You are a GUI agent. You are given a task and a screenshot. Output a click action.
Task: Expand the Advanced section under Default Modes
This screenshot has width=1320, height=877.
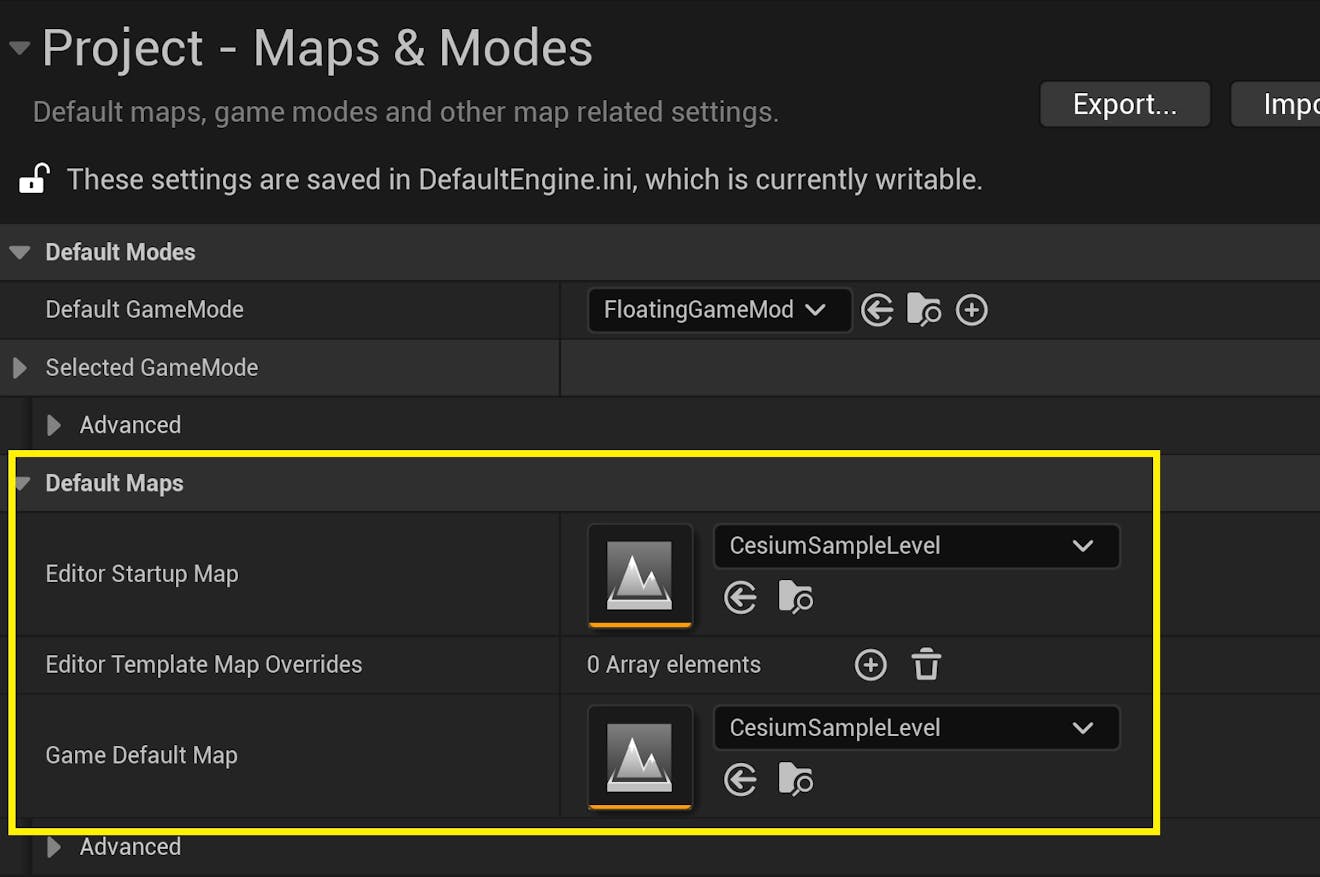tap(53, 425)
